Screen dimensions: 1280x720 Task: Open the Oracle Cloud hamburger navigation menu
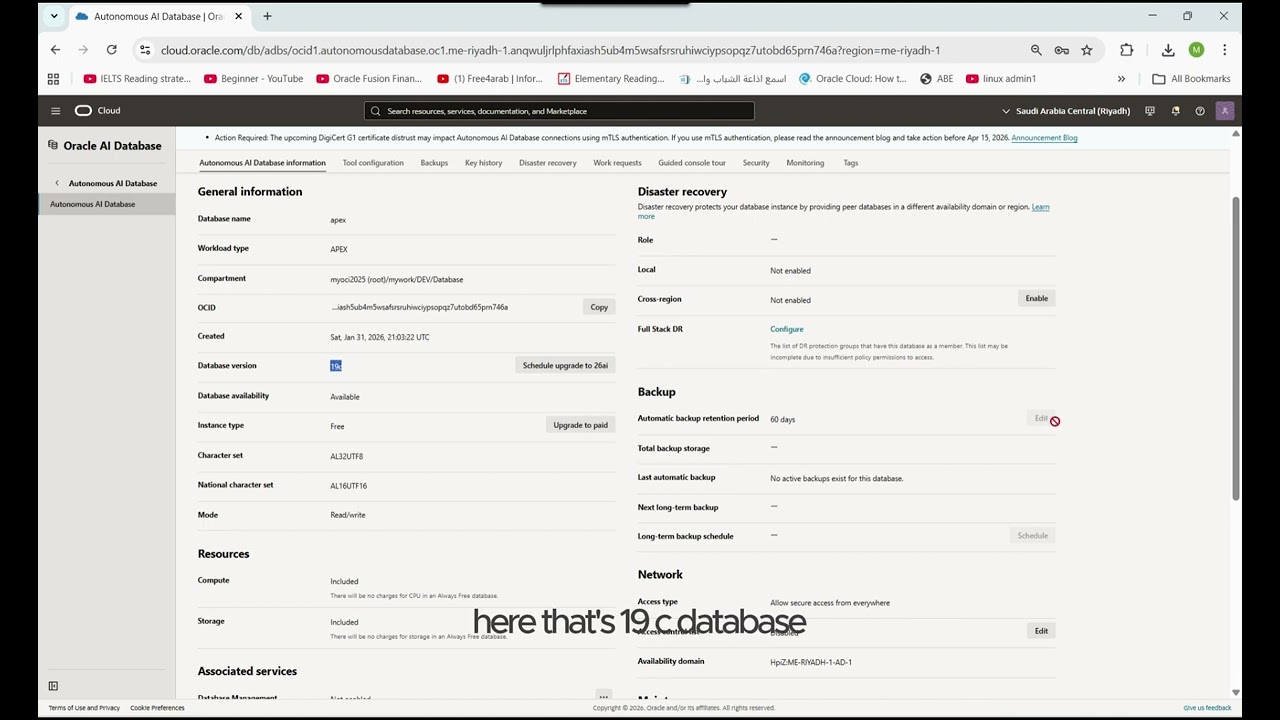[56, 111]
